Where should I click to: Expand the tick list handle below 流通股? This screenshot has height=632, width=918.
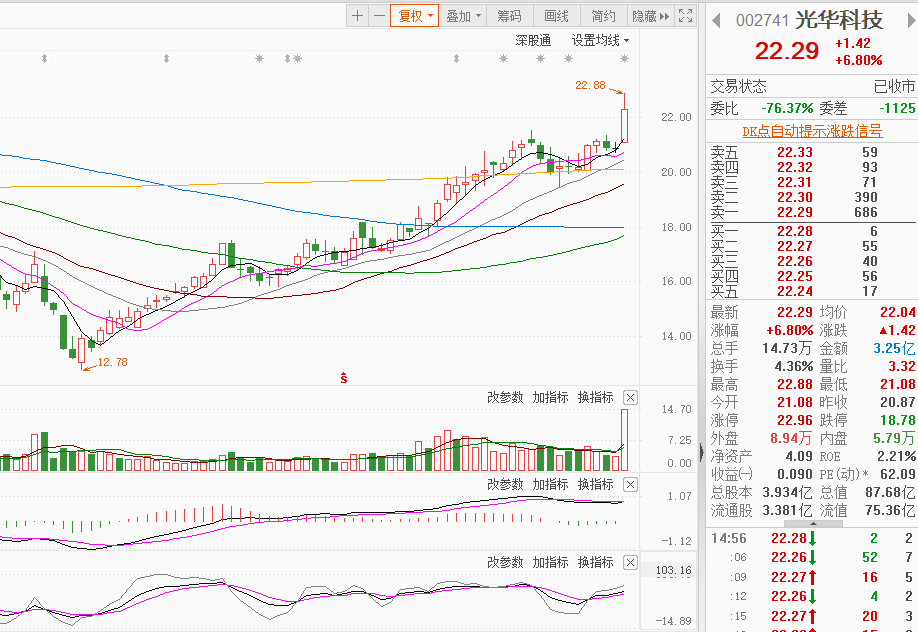pyautogui.click(x=813, y=523)
